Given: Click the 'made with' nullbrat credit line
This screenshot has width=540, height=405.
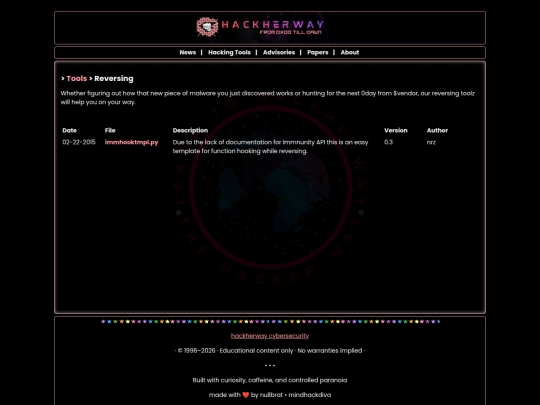Looking at the screenshot, I should point(270,395).
